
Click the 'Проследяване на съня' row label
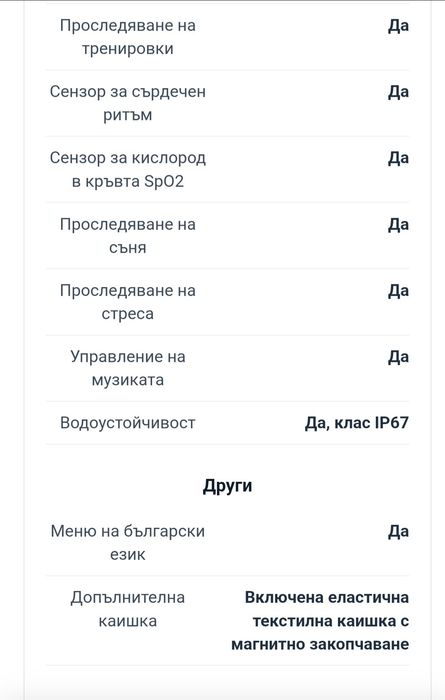click(x=128, y=236)
